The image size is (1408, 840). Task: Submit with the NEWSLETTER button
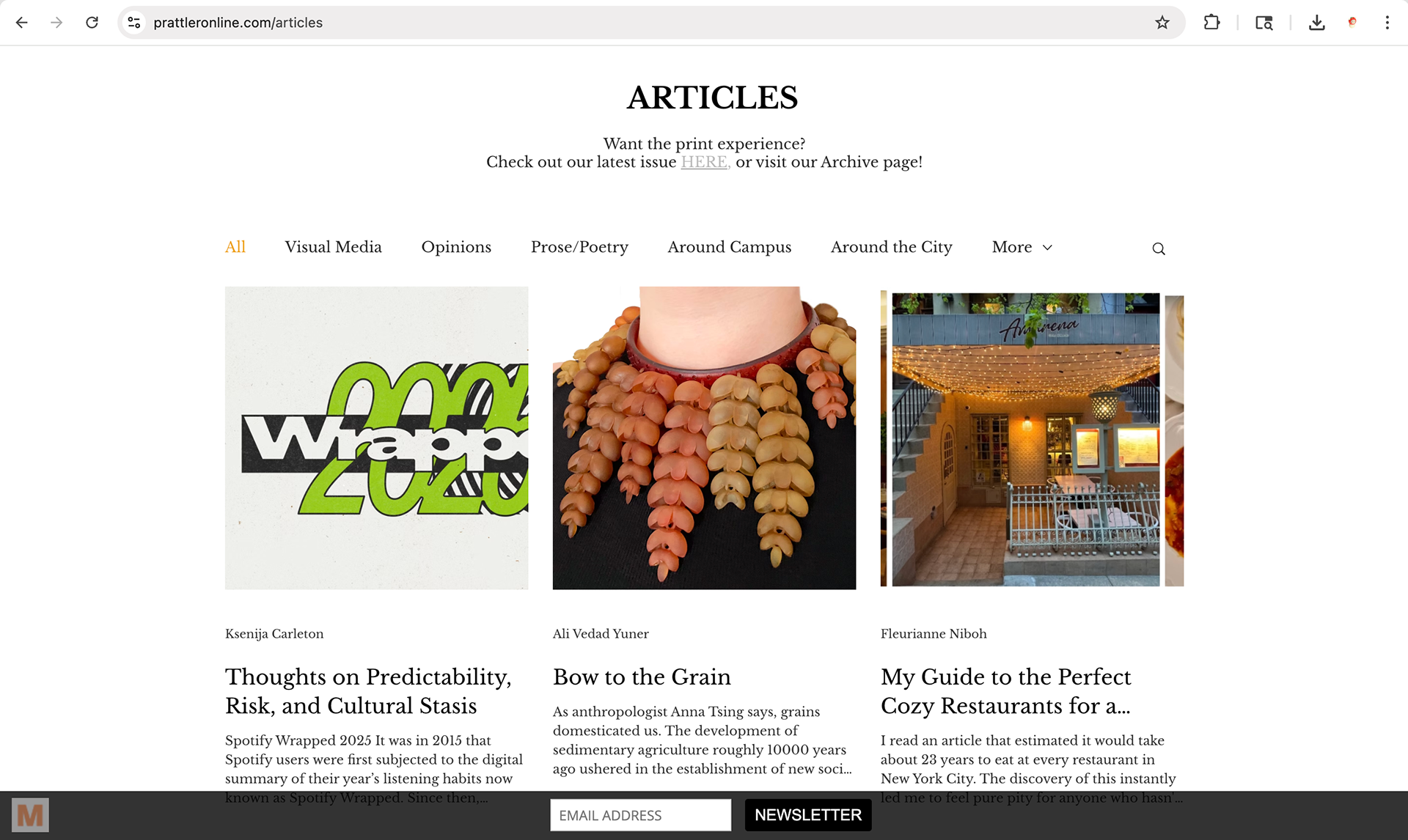tap(808, 815)
